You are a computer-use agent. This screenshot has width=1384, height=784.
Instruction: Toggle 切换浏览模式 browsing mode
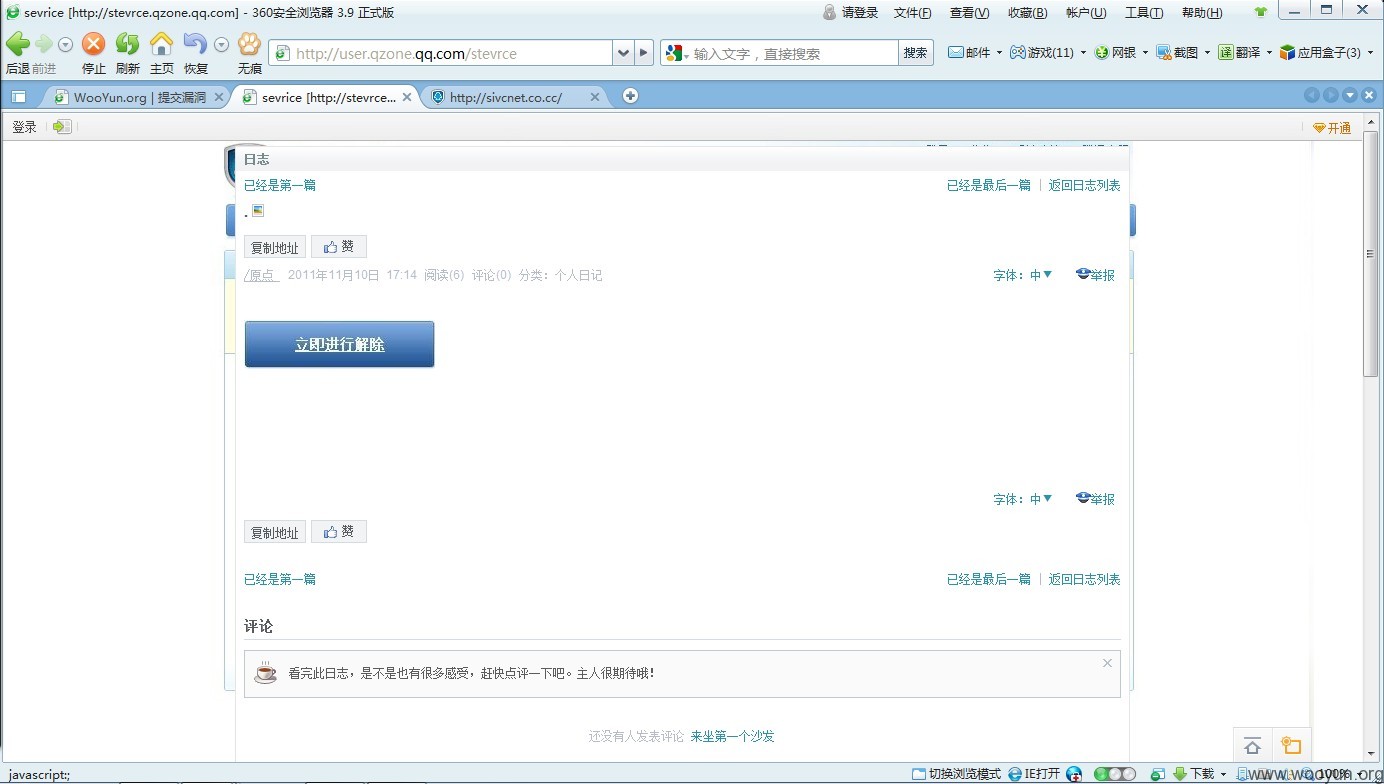pos(956,774)
